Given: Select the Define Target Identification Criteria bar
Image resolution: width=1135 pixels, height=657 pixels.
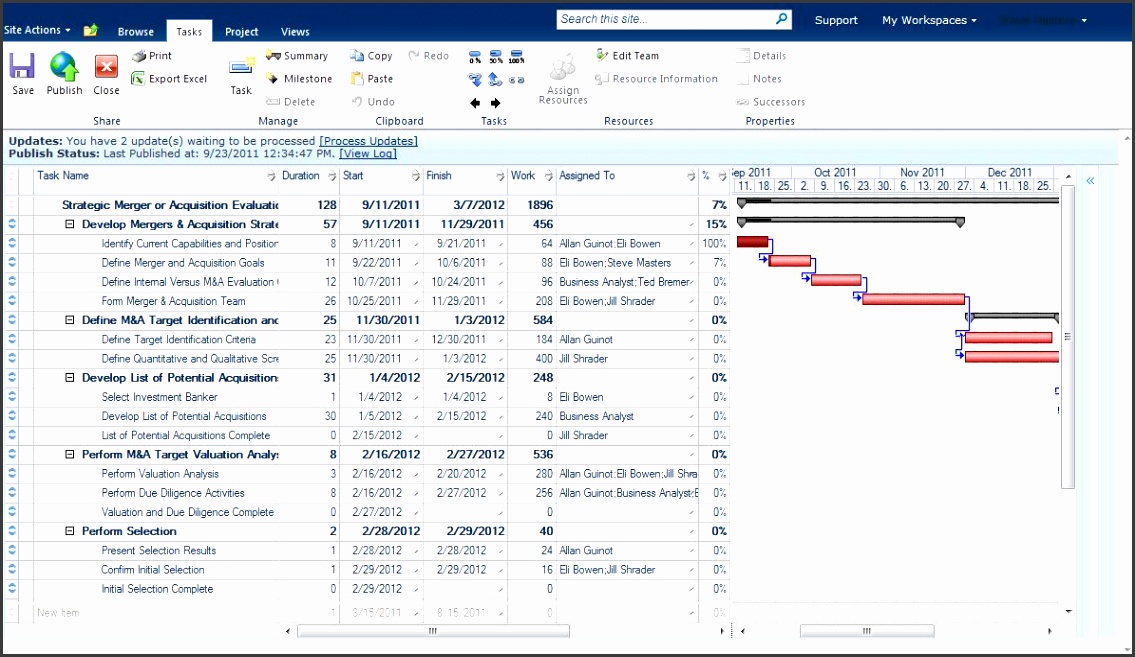Looking at the screenshot, I should [x=1008, y=337].
